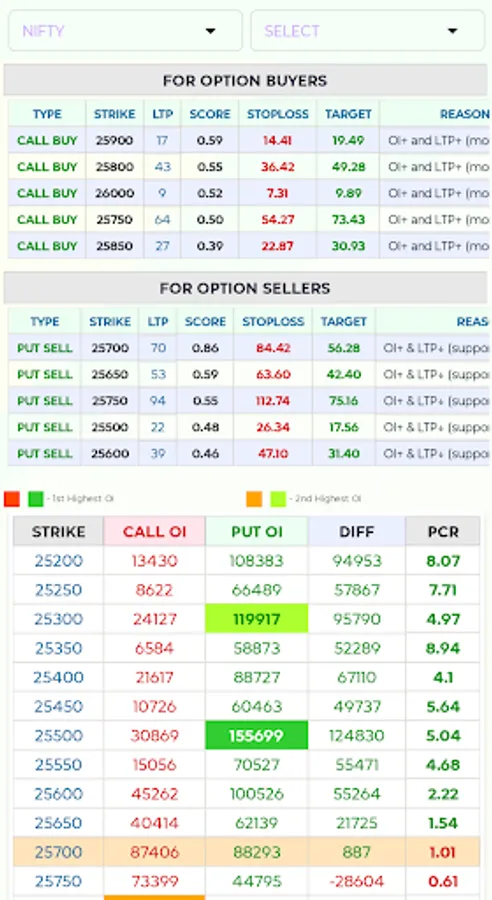This screenshot has width=492, height=900.
Task: Click highlighted PUT OI value 119917
Action: [257, 619]
